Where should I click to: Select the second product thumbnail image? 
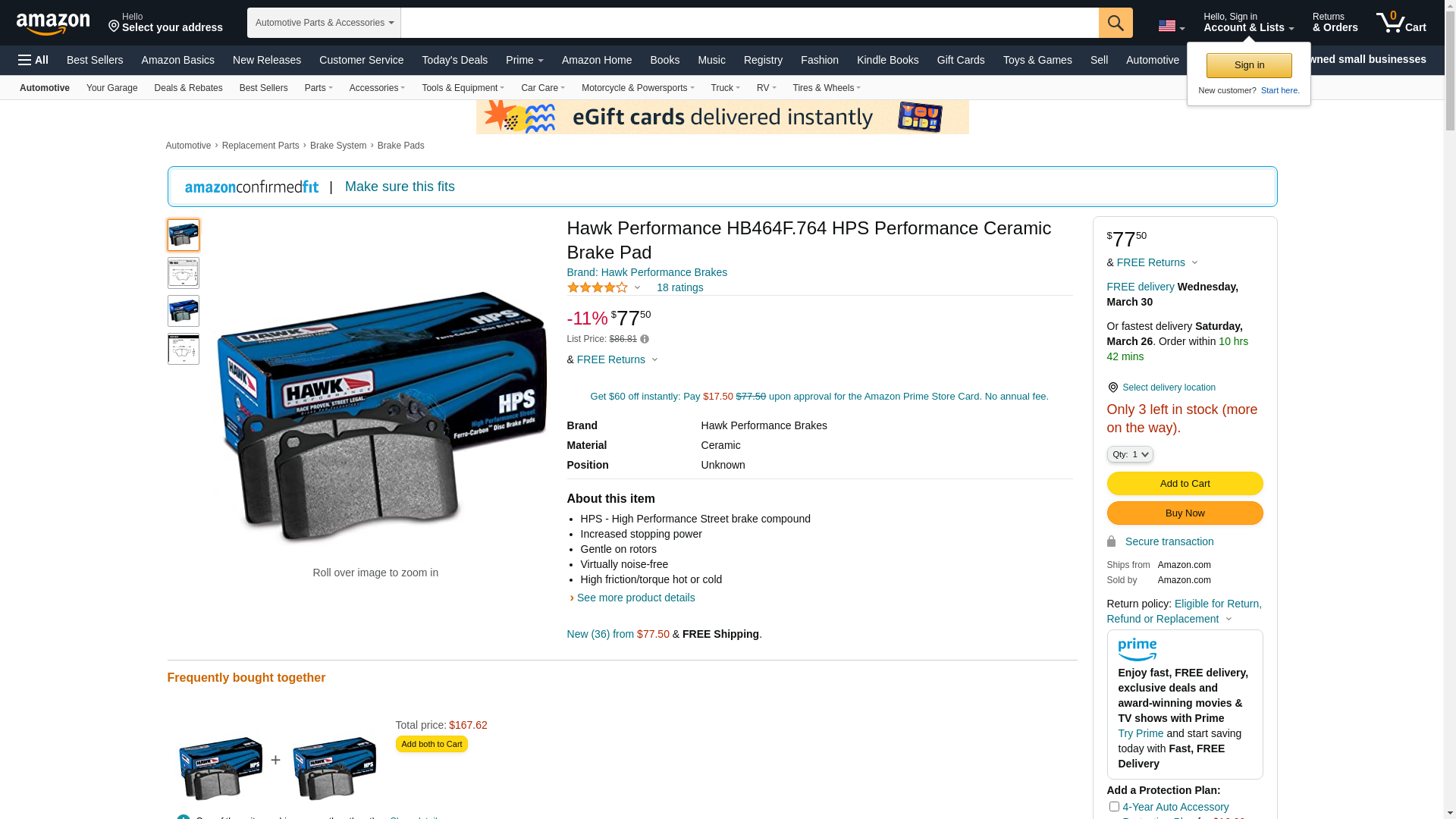(x=184, y=273)
